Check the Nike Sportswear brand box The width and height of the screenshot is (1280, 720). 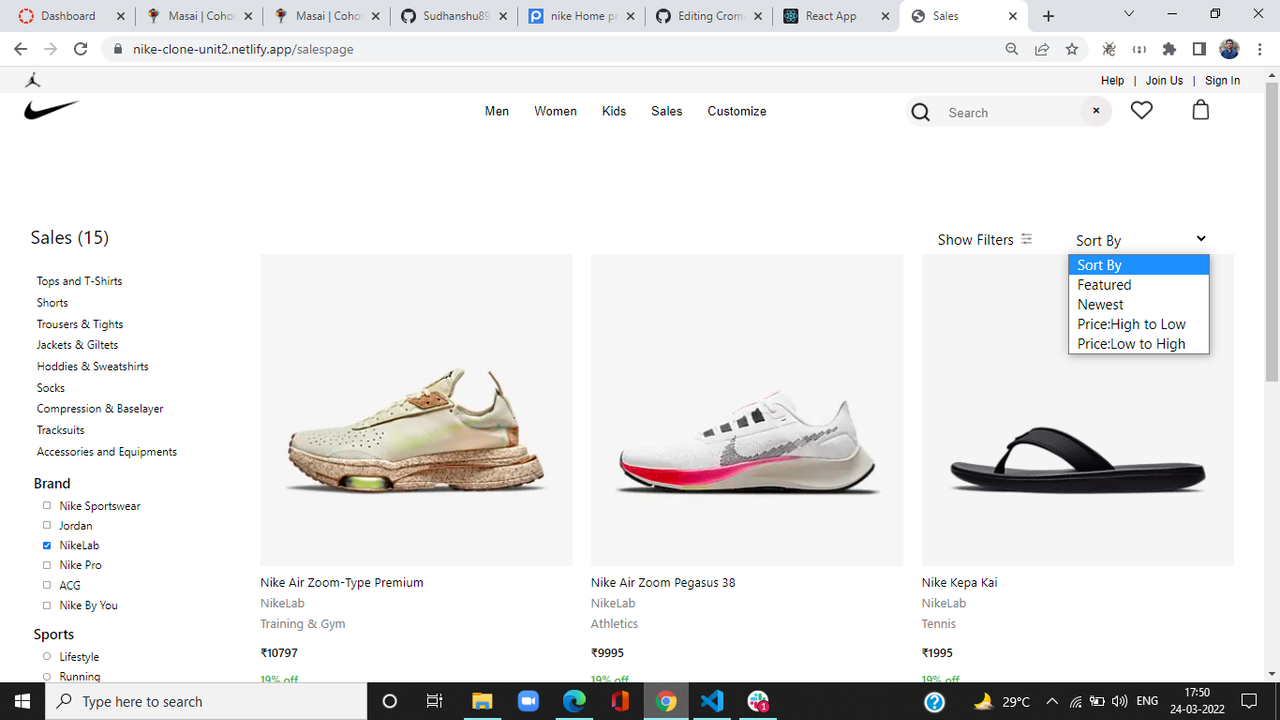click(46, 505)
